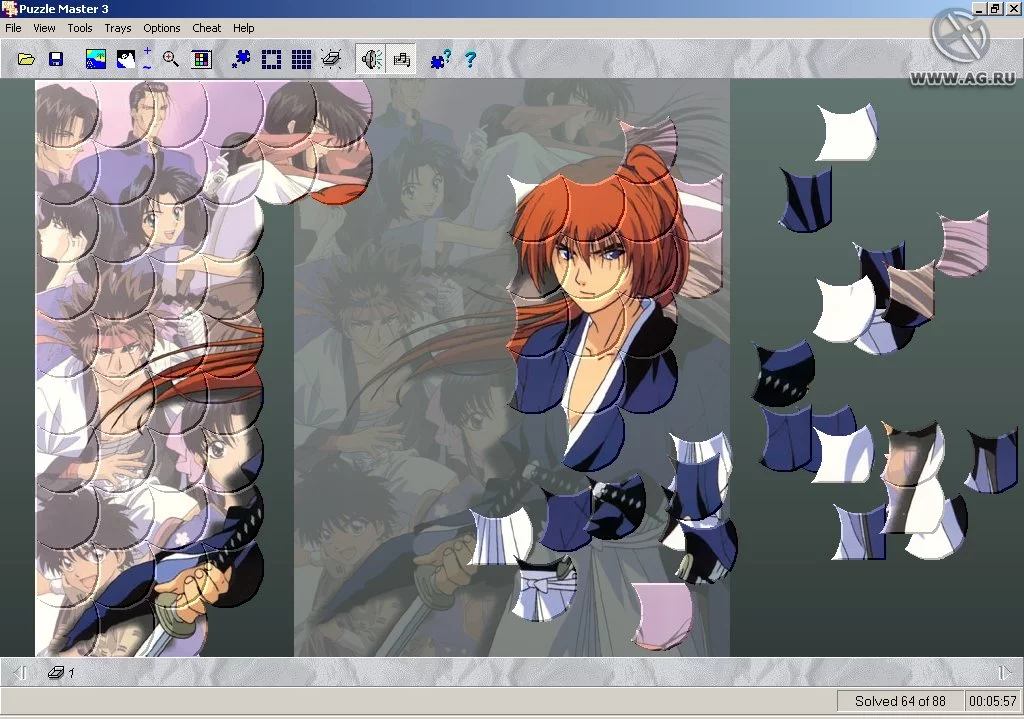
Task: Open the Options menu
Action: (x=161, y=28)
